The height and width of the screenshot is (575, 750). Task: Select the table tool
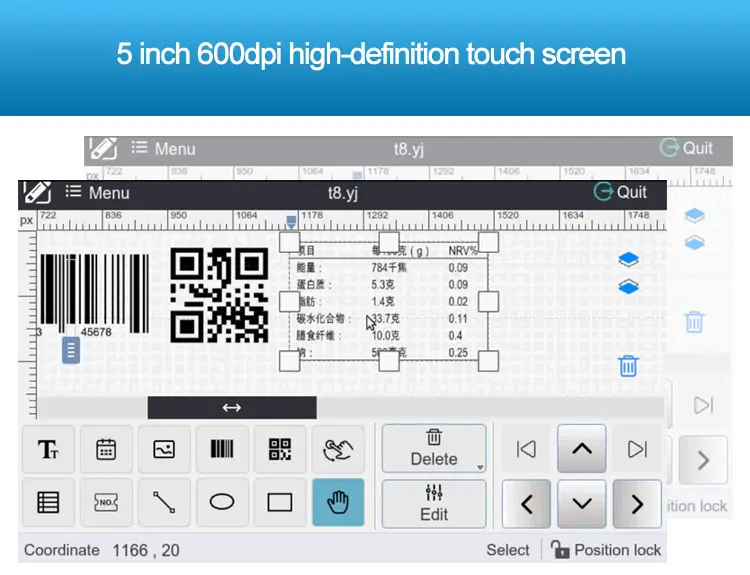[48, 503]
